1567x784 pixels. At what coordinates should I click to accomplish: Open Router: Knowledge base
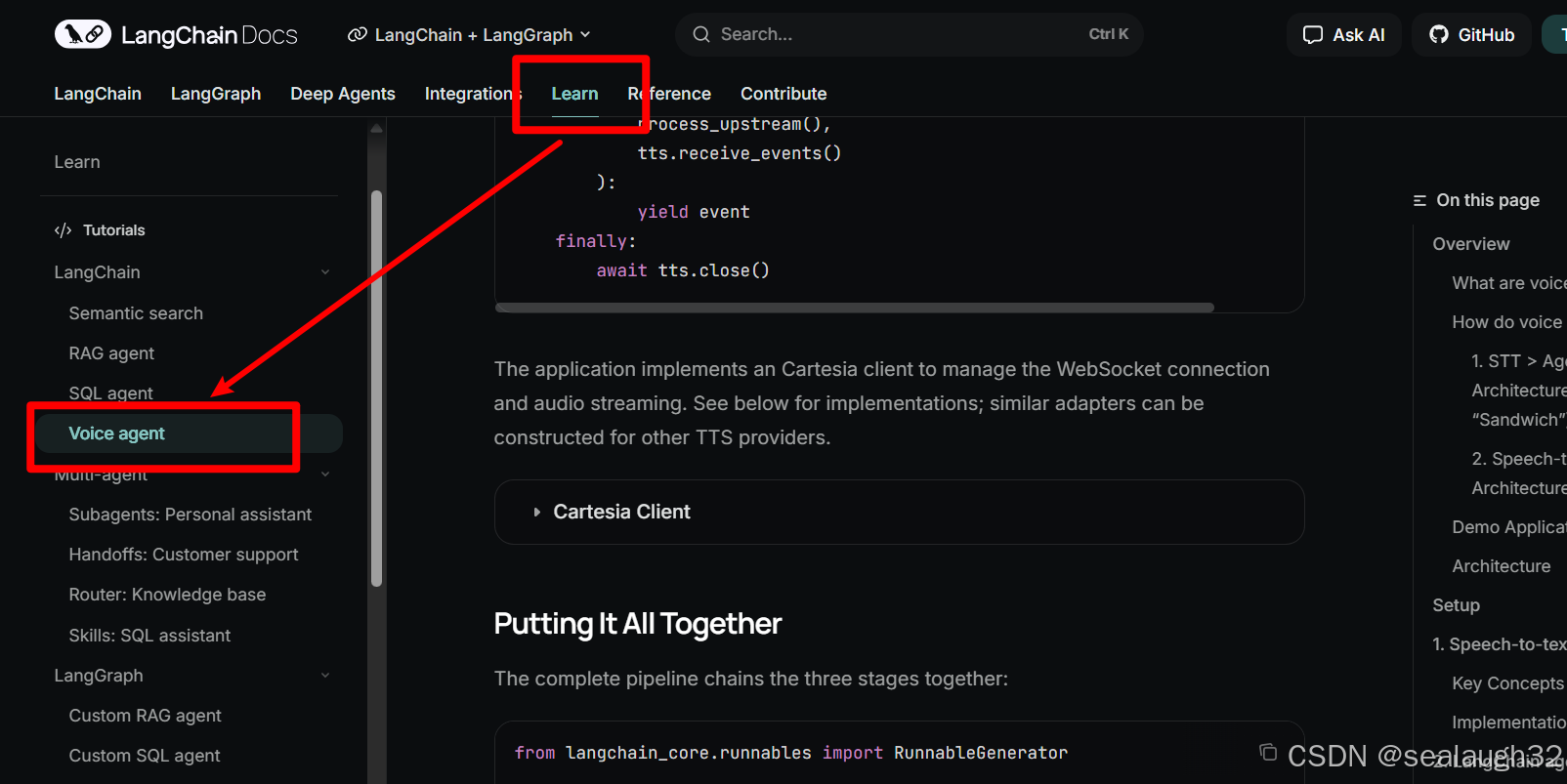[167, 595]
